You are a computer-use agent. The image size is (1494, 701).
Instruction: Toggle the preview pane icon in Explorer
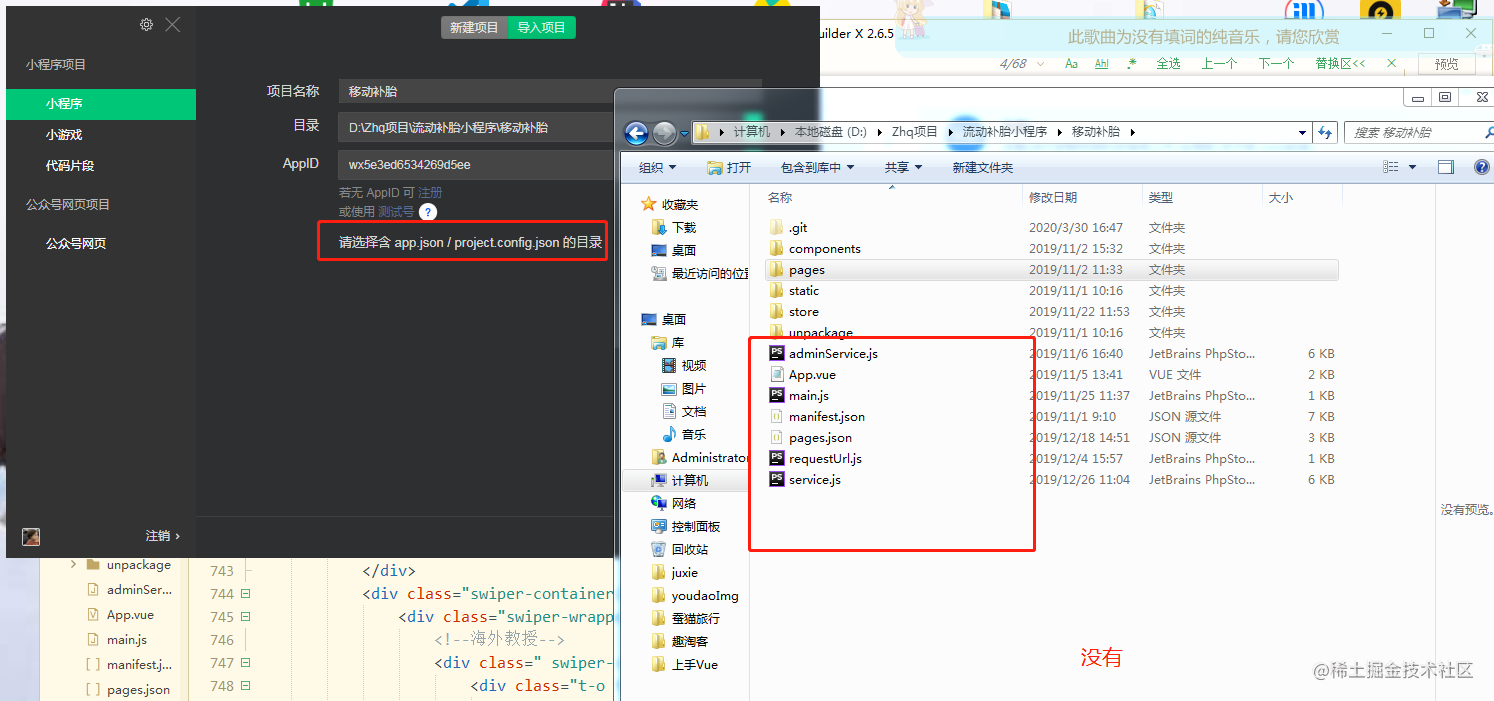(x=1445, y=166)
